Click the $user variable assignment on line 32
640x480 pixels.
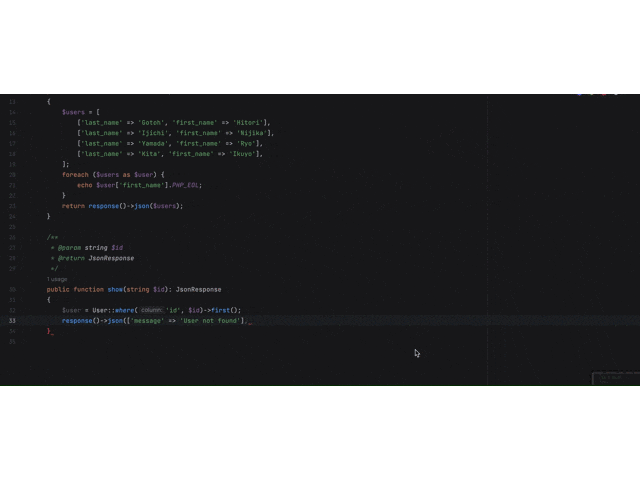click(71, 310)
